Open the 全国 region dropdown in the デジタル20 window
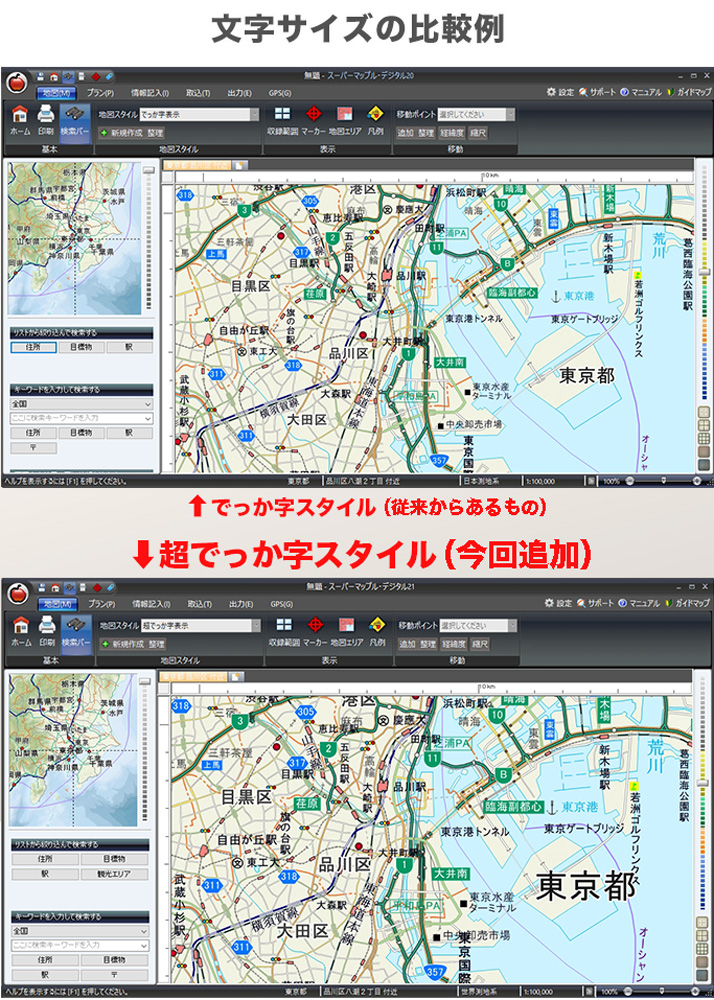The image size is (714, 1000). click(x=82, y=404)
